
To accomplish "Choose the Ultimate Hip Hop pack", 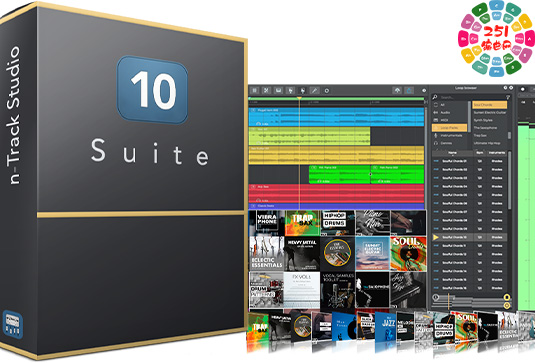I will click(490, 143).
